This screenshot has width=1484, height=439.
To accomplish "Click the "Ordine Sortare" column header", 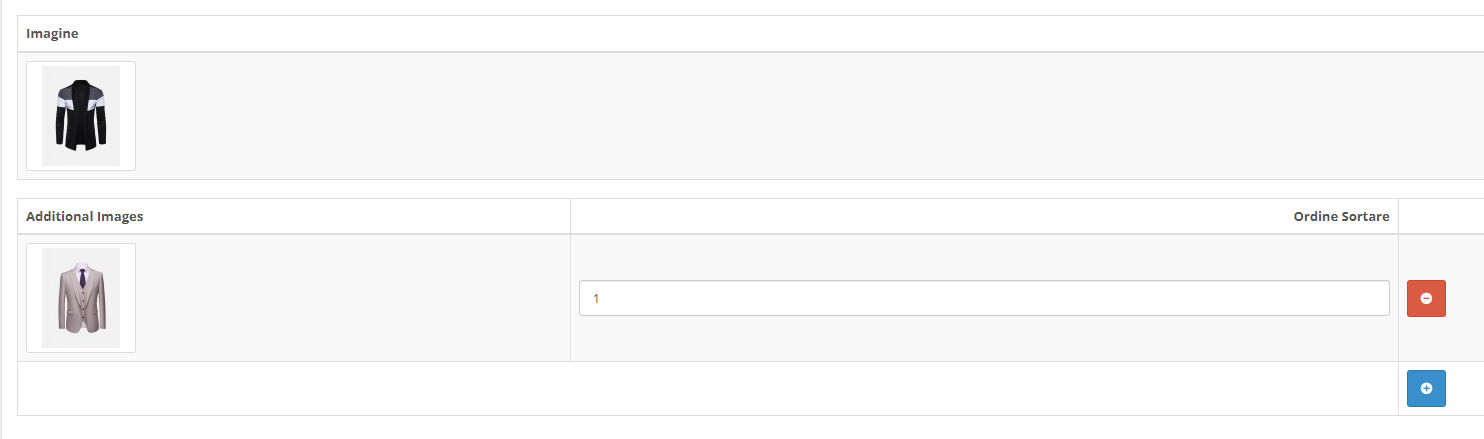I will click(x=1341, y=216).
